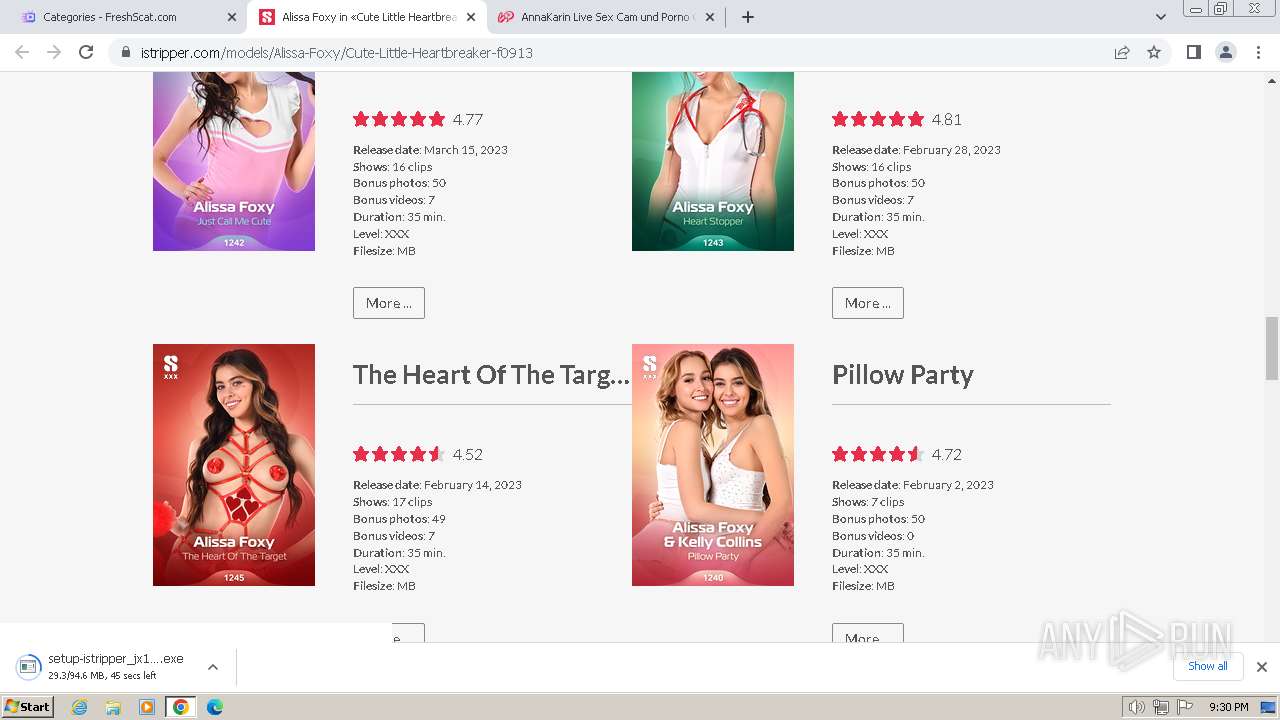Image resolution: width=1280 pixels, height=720 pixels.
Task: Click Release date March 15, 2023 text
Action: point(430,150)
